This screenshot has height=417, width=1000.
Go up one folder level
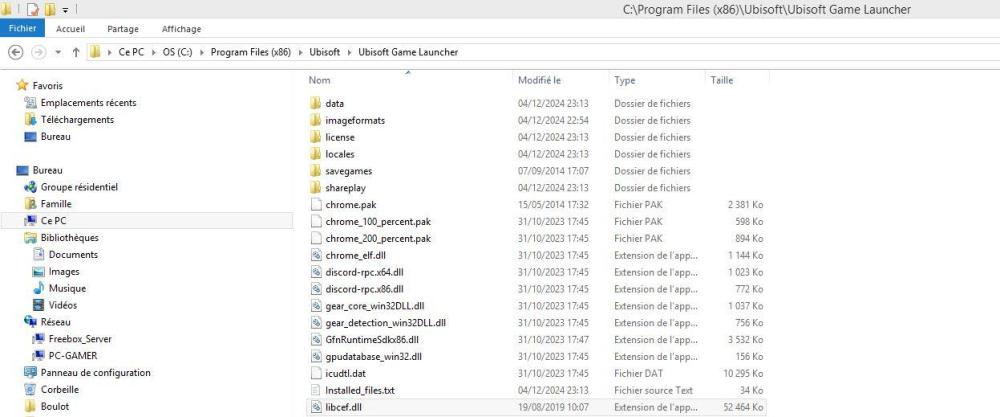76,52
